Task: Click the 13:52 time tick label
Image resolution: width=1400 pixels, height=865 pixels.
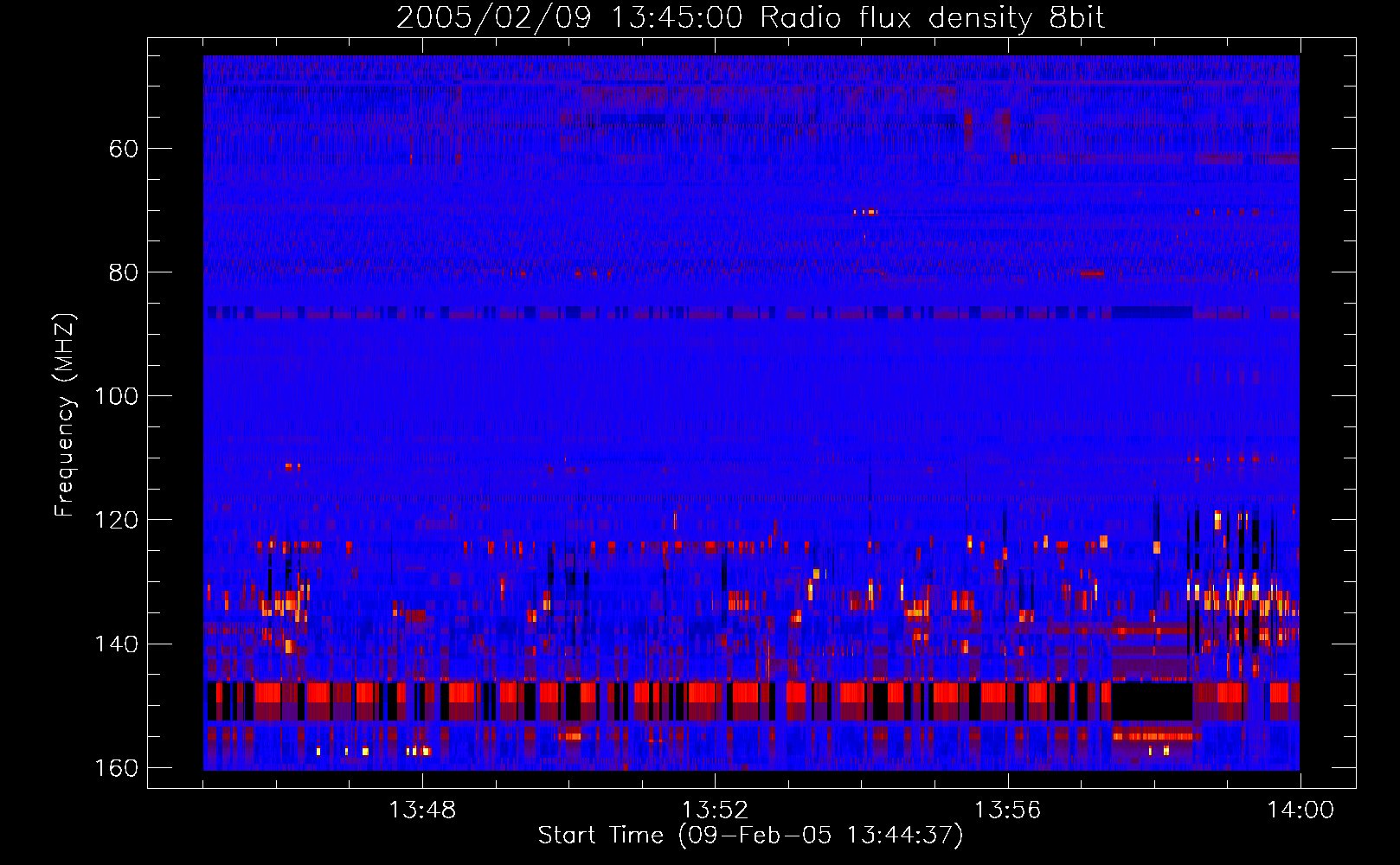Action: (715, 811)
